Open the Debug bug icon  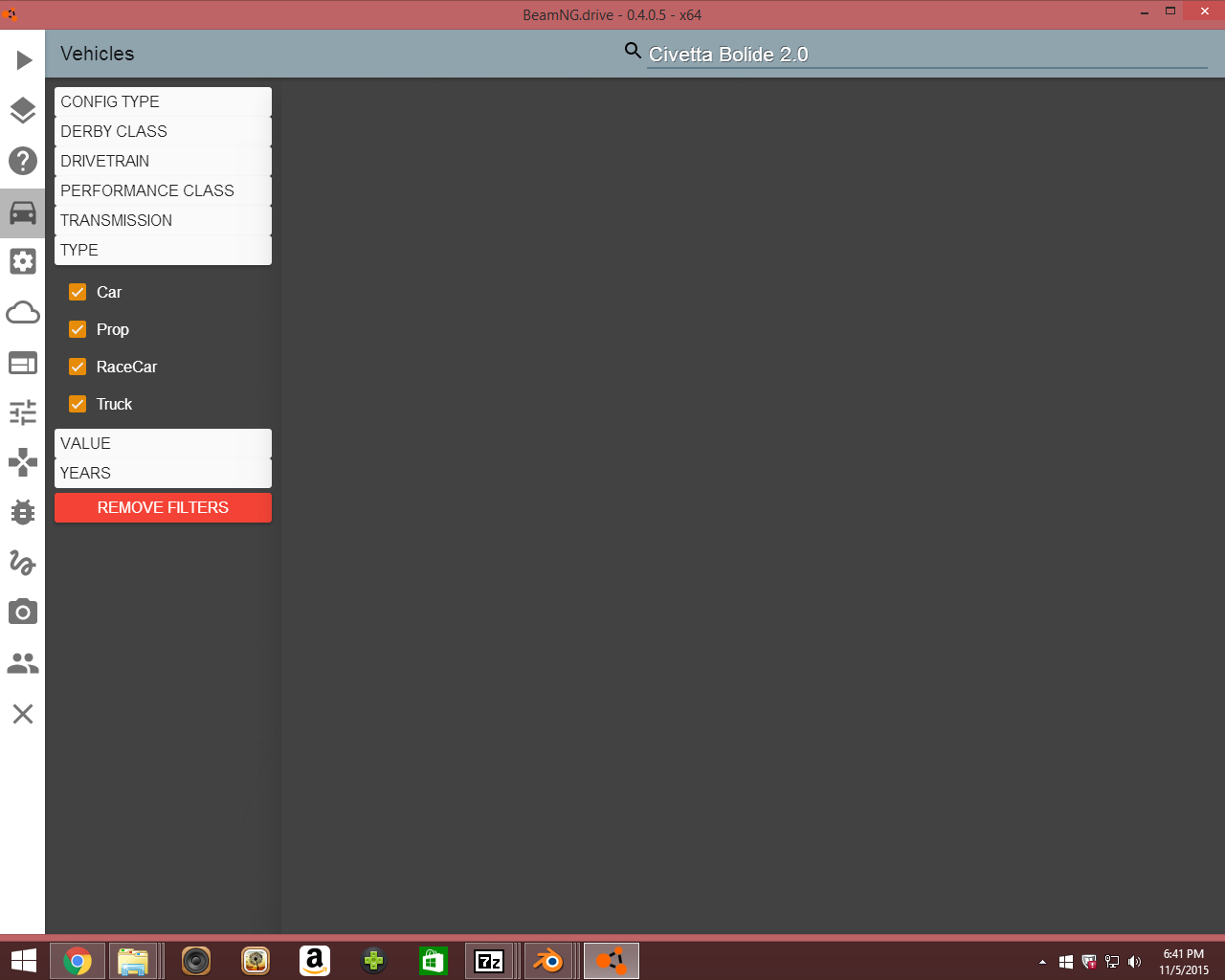pyautogui.click(x=23, y=512)
